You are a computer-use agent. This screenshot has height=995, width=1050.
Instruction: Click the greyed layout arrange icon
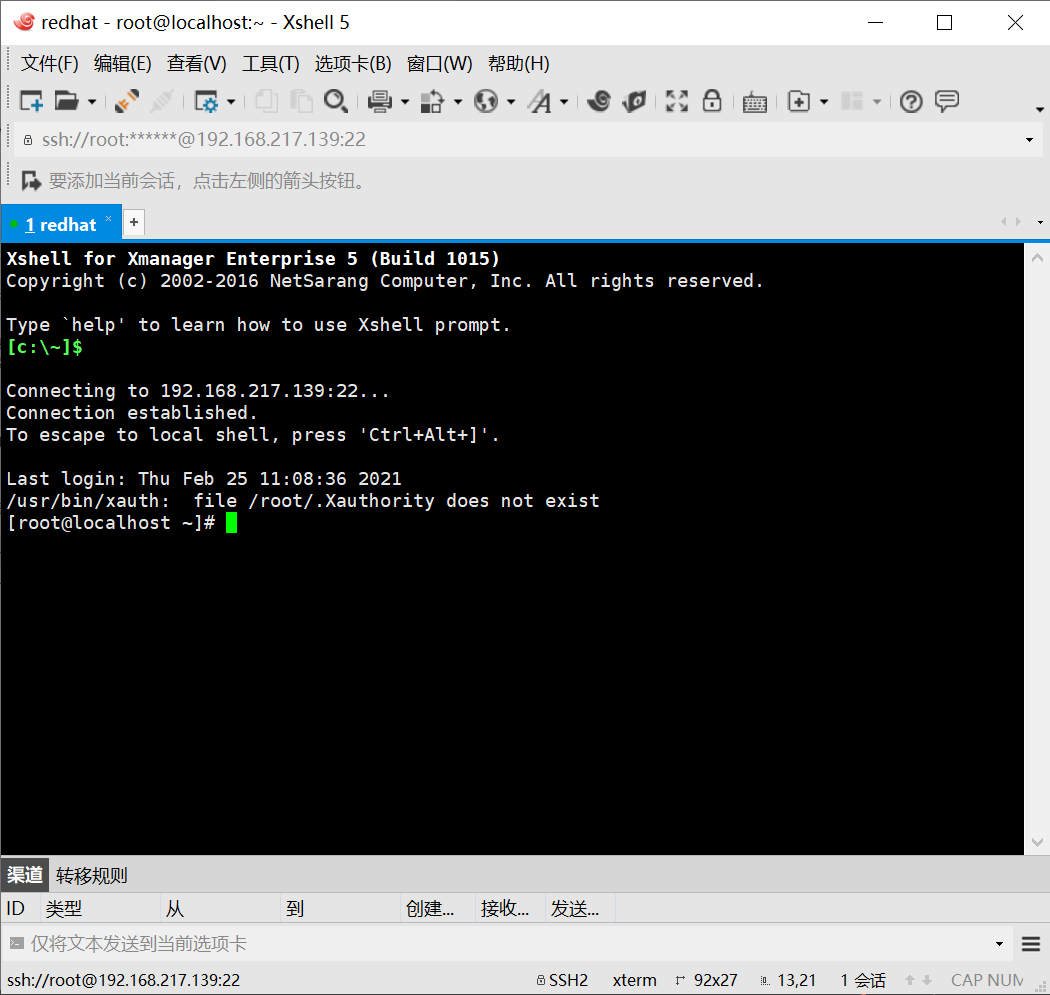click(852, 102)
